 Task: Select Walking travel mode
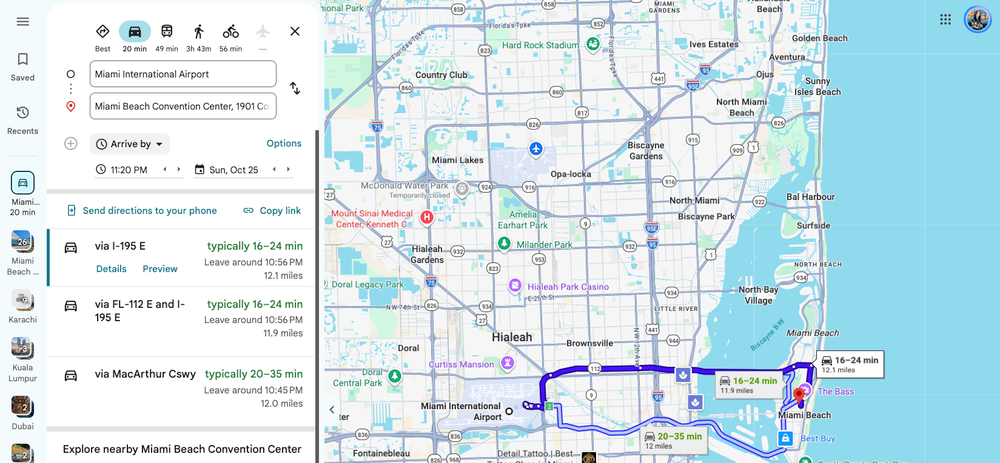click(199, 37)
